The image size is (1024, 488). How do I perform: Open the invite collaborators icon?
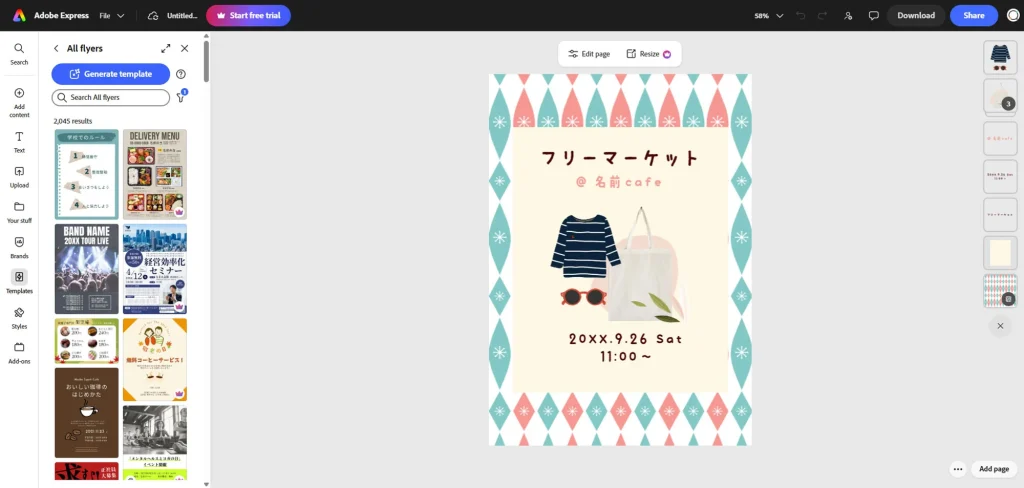click(848, 16)
